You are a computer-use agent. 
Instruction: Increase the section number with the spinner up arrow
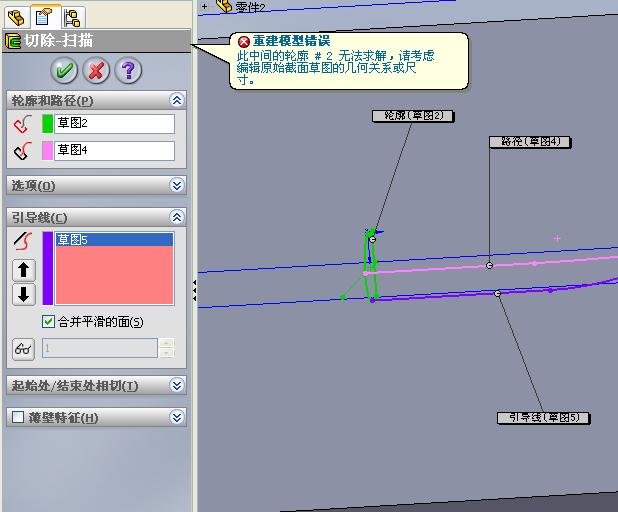(166, 343)
